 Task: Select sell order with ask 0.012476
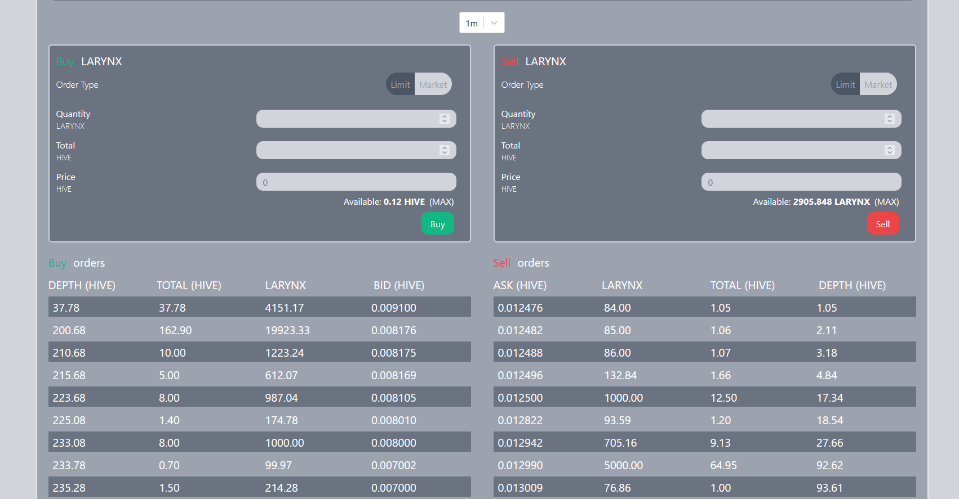point(705,308)
